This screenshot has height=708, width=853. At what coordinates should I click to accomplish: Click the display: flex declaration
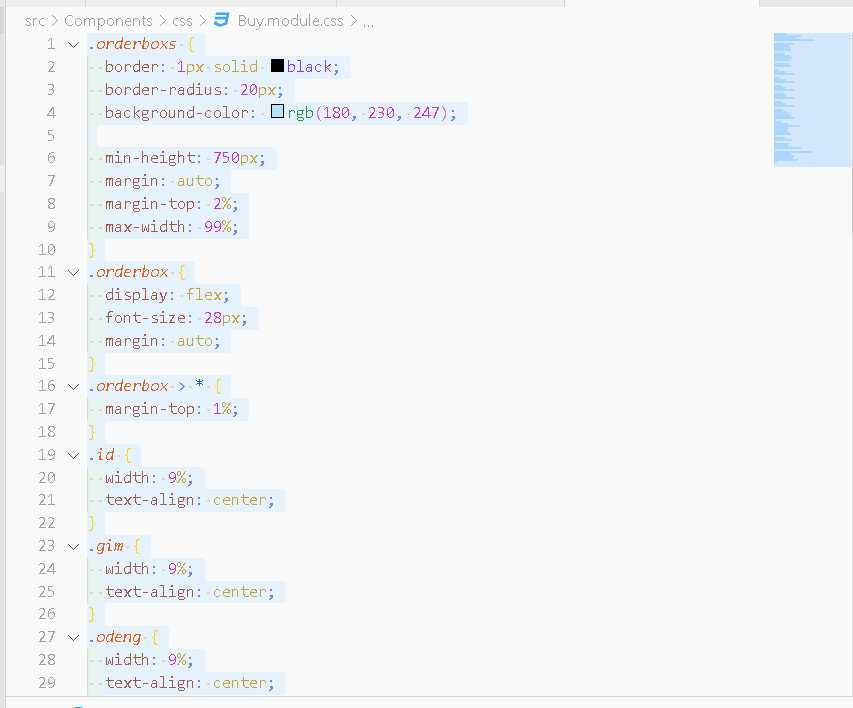168,295
